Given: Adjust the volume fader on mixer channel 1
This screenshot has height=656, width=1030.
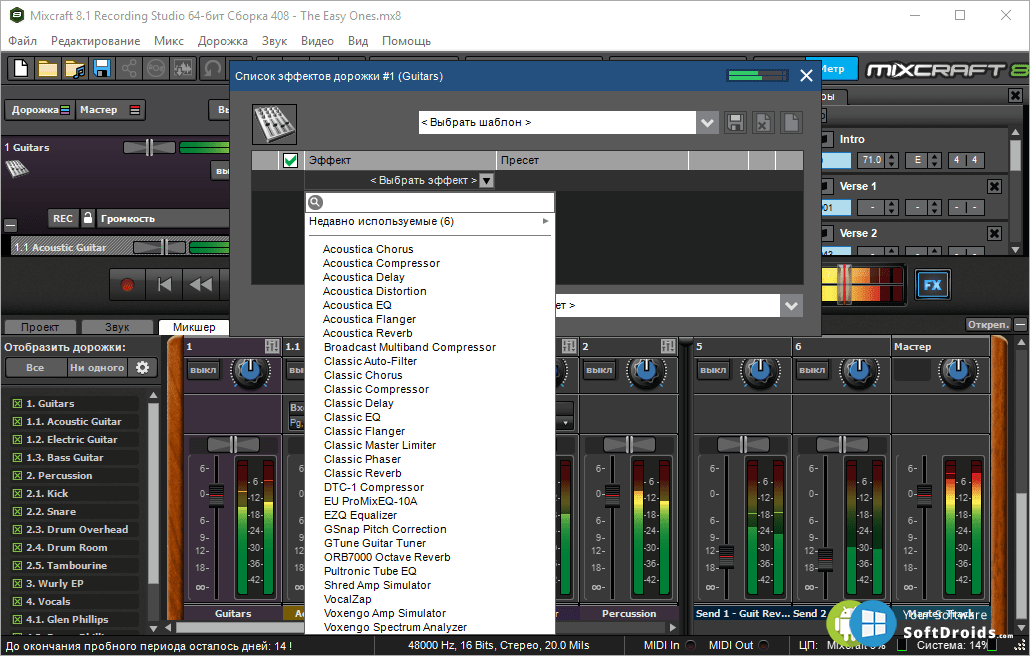Looking at the screenshot, I should 216,494.
